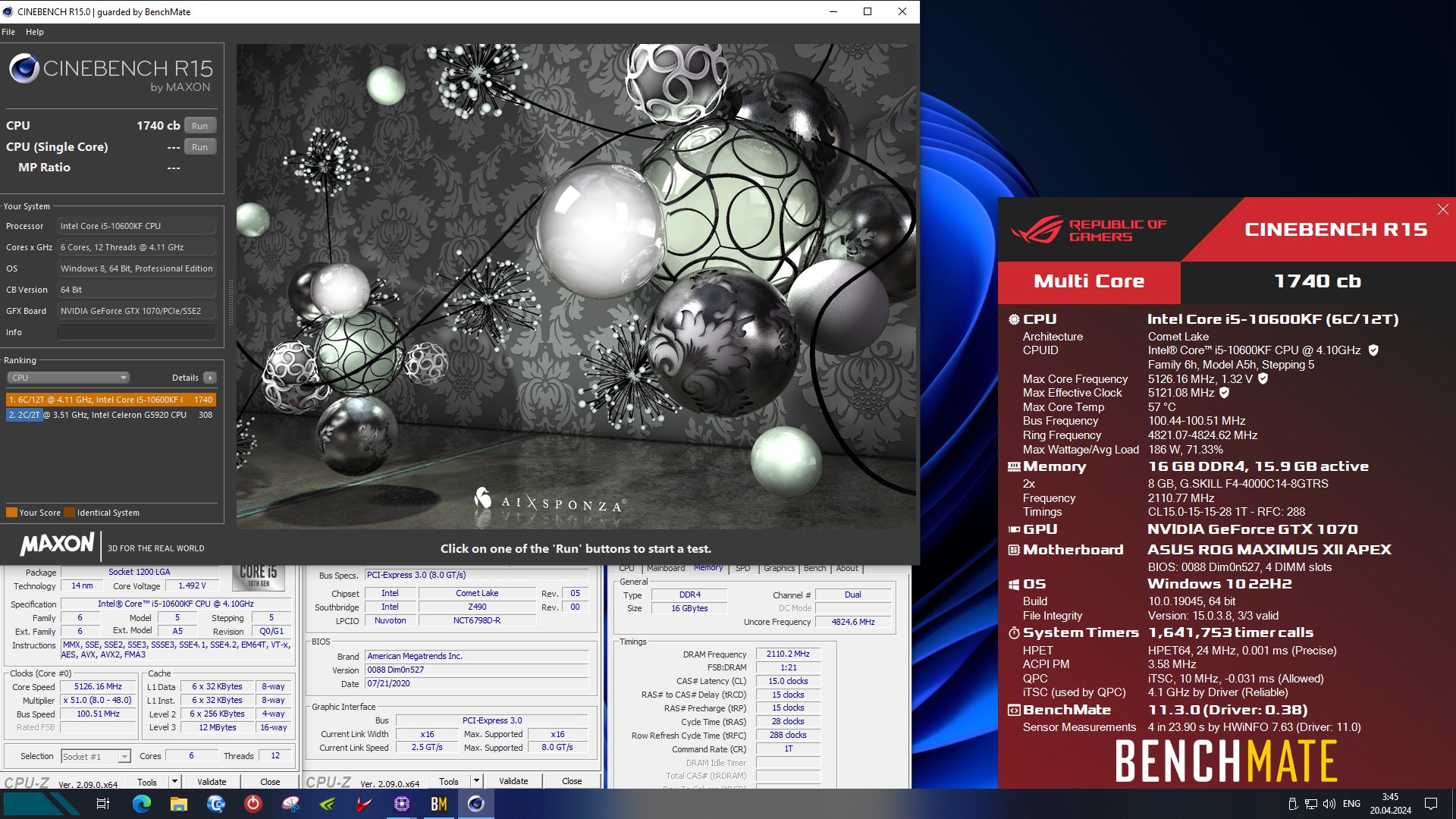Select the Celeron G5920 ranking entry
The width and height of the screenshot is (1456, 819).
click(111, 416)
